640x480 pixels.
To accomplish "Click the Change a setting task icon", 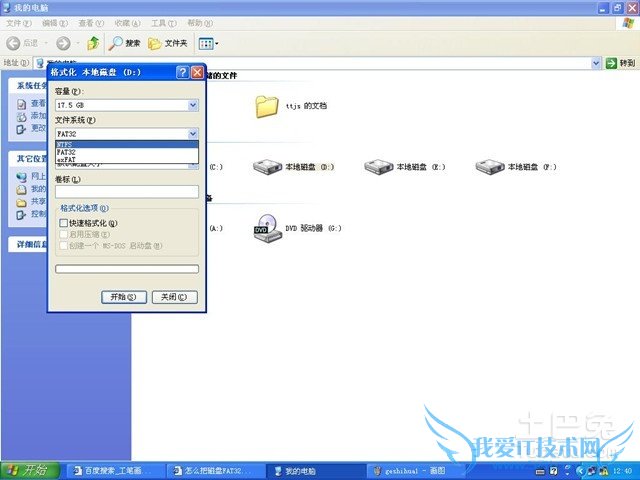I will (21, 129).
